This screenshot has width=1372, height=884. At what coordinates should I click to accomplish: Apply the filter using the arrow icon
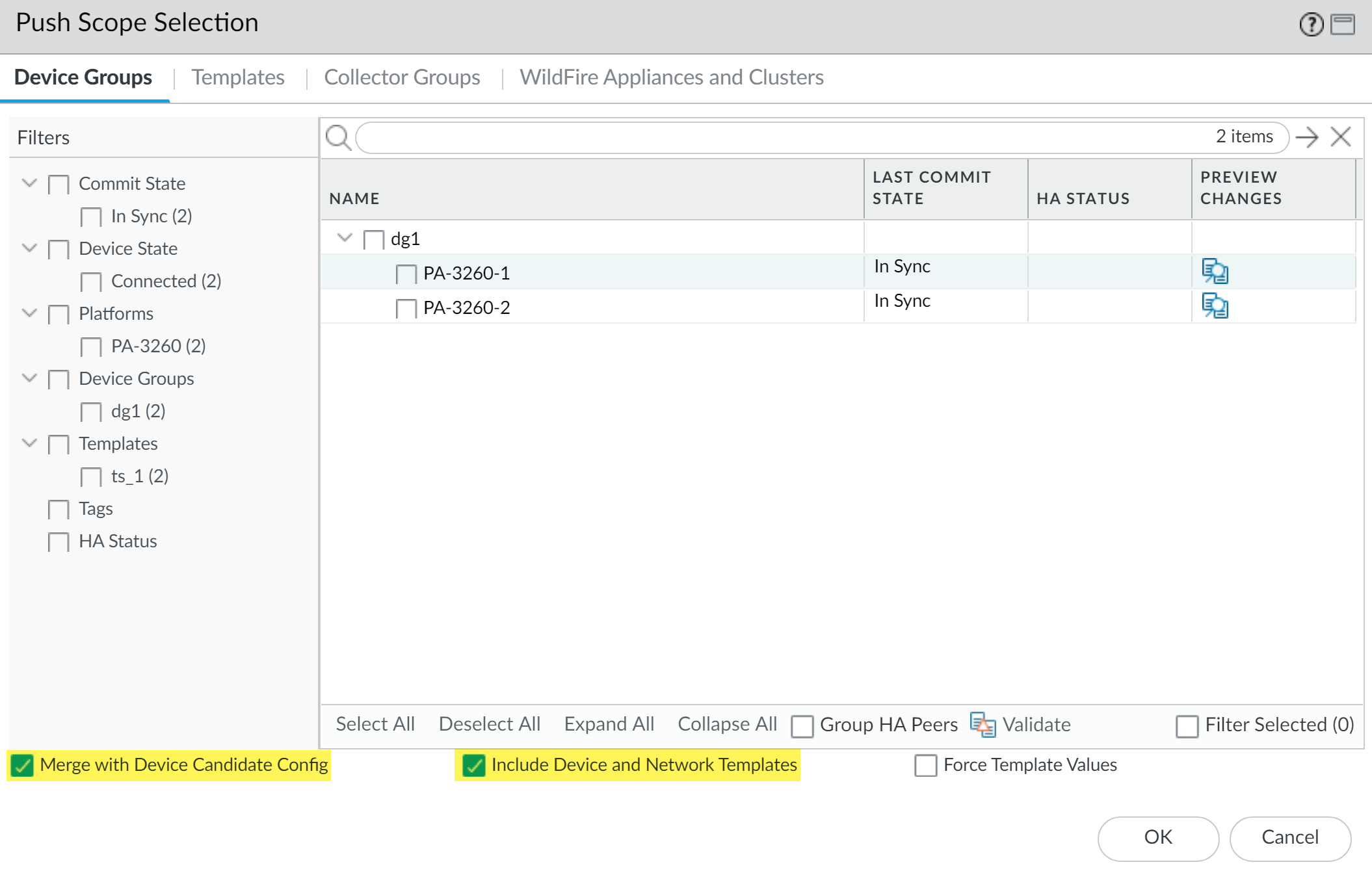(x=1307, y=137)
